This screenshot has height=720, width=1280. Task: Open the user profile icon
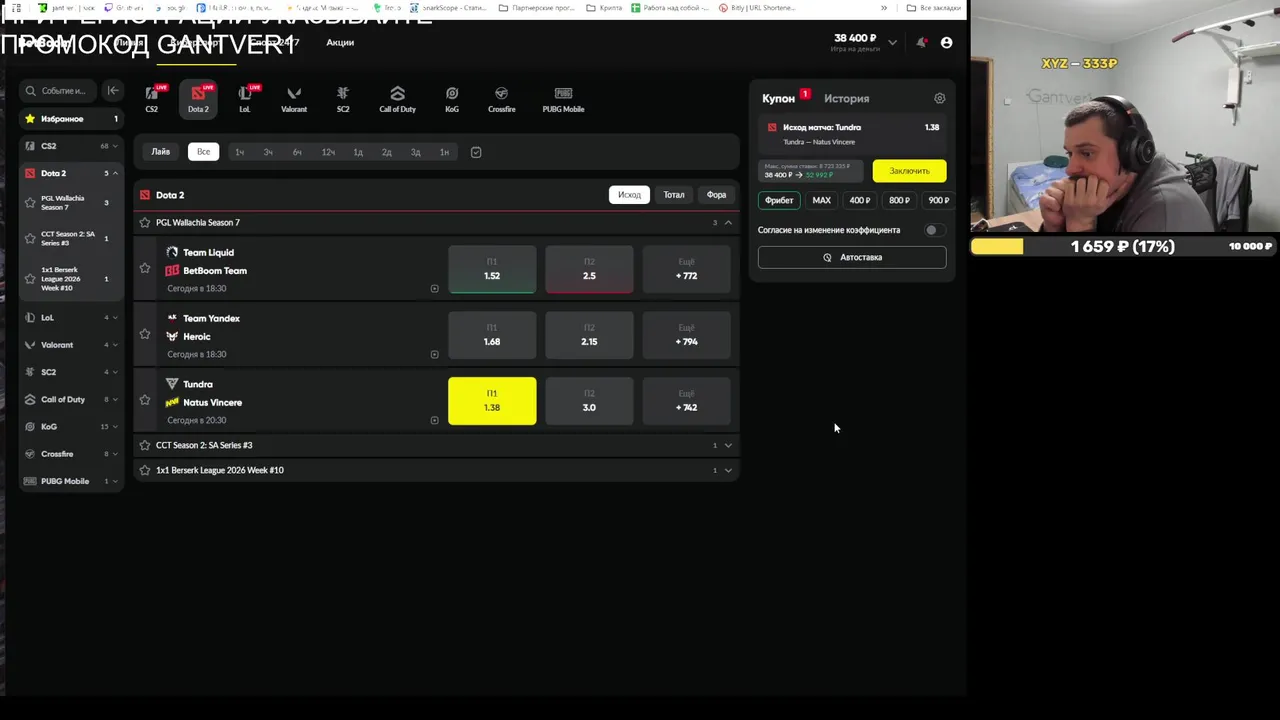947,42
